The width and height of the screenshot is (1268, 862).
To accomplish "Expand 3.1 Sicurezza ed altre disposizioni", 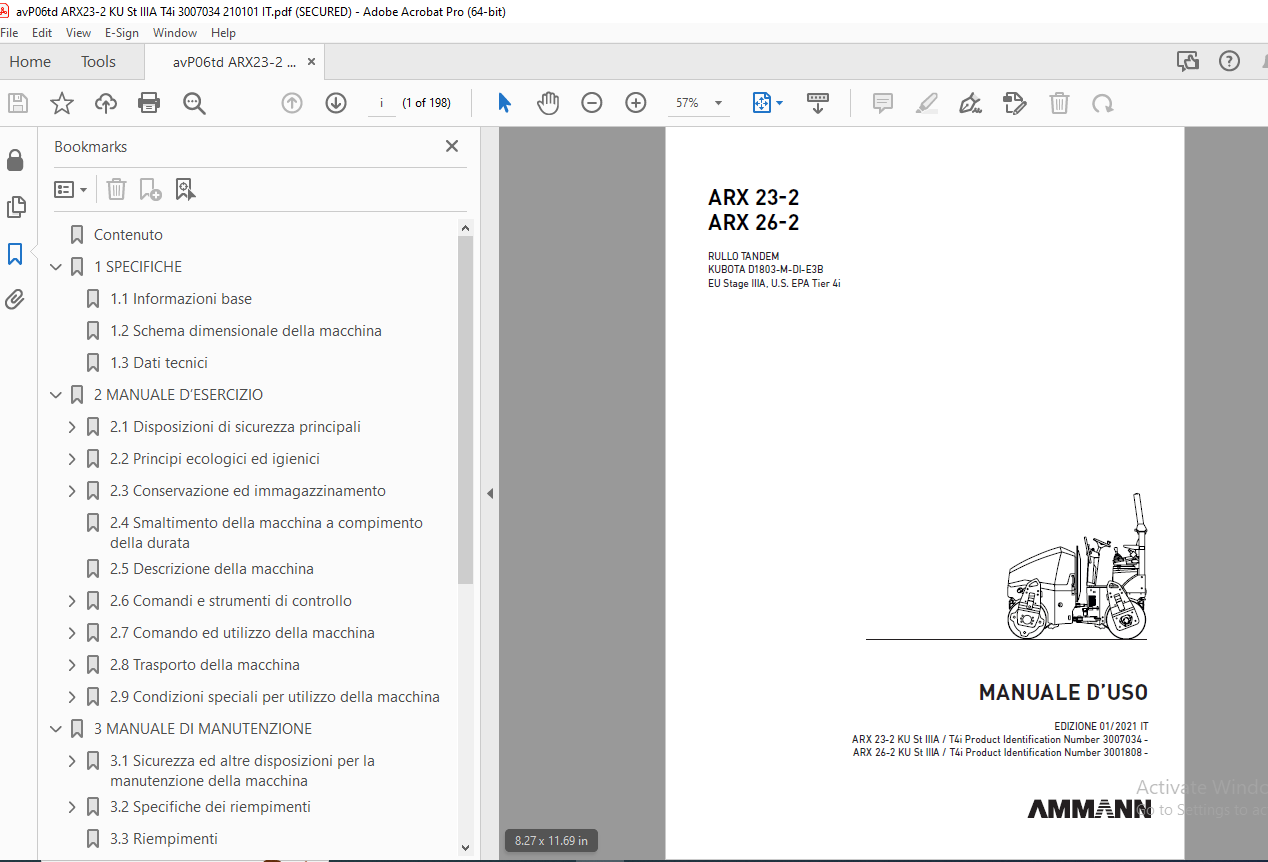I will 72,761.
